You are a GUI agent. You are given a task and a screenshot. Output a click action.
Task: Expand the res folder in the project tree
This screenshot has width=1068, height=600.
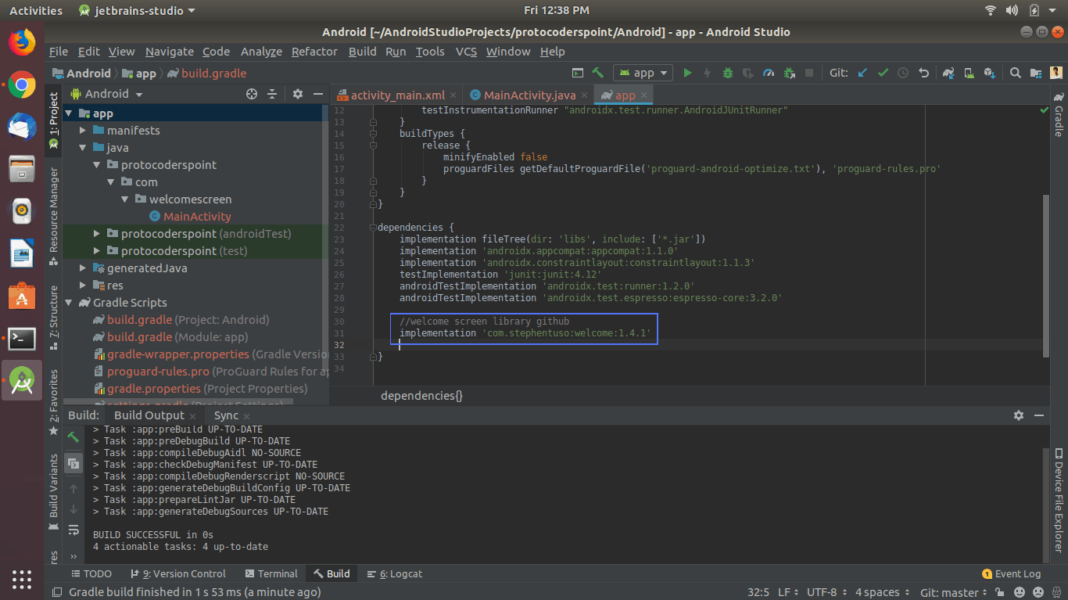[x=83, y=285]
